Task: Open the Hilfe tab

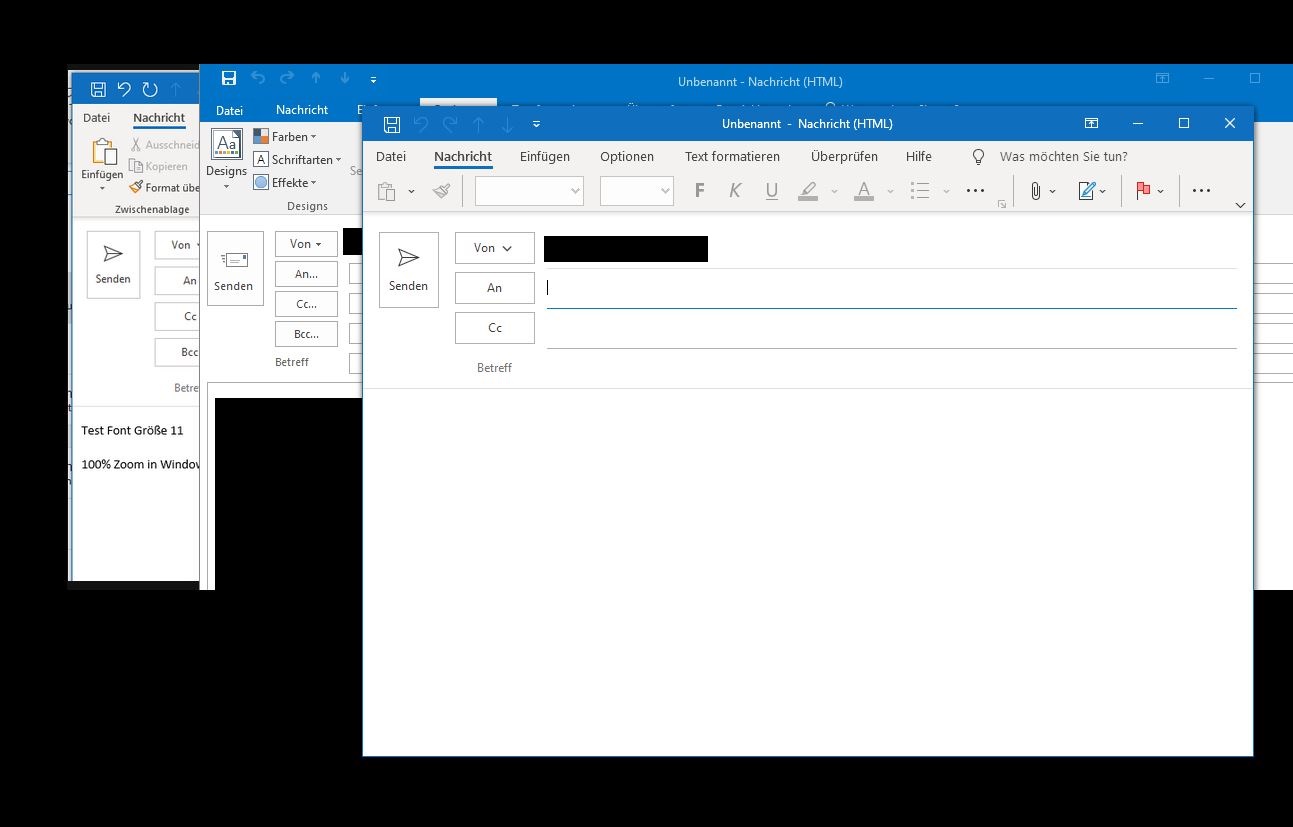Action: (x=919, y=157)
